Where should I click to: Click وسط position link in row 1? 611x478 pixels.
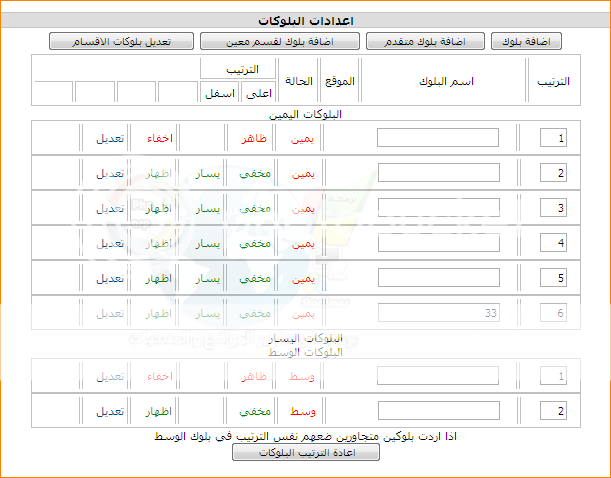click(x=302, y=377)
